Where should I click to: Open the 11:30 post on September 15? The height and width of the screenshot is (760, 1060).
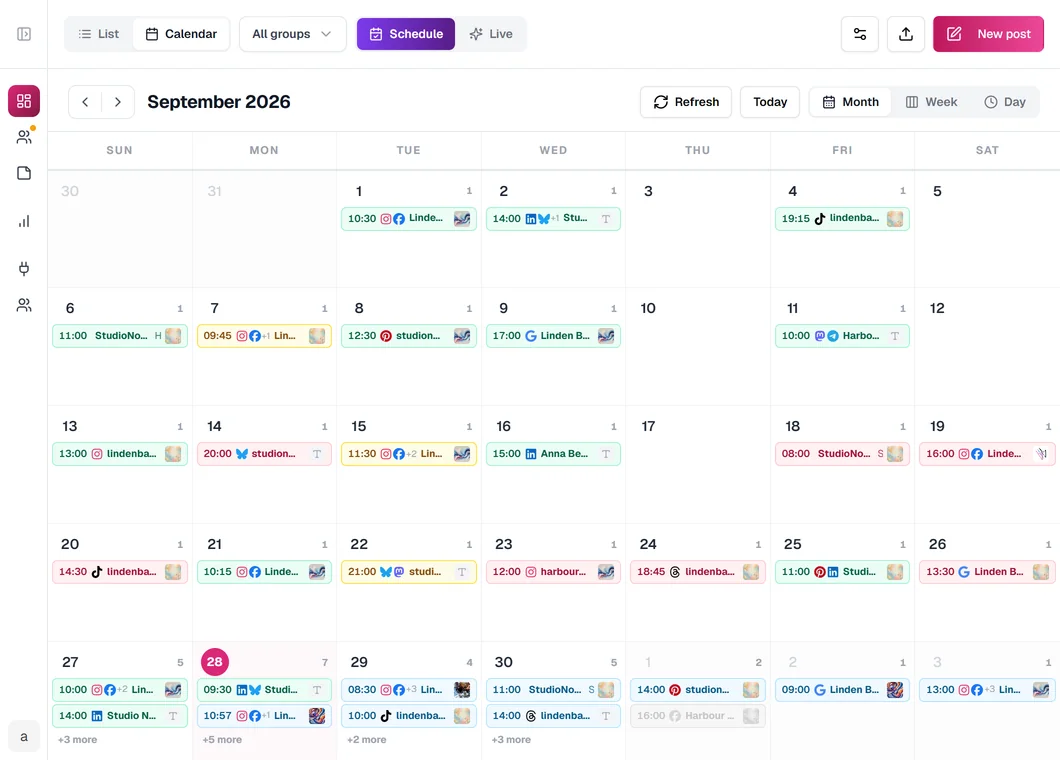(x=409, y=454)
